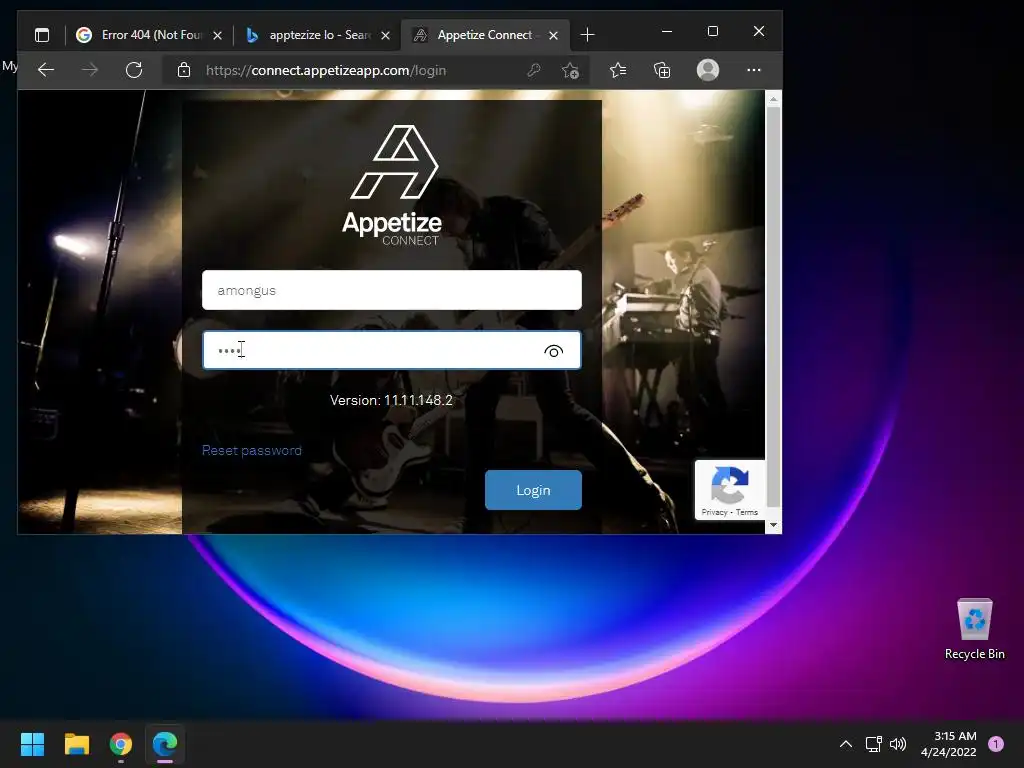Open saved passwords key icon
This screenshot has width=1024, height=768.
click(x=534, y=70)
